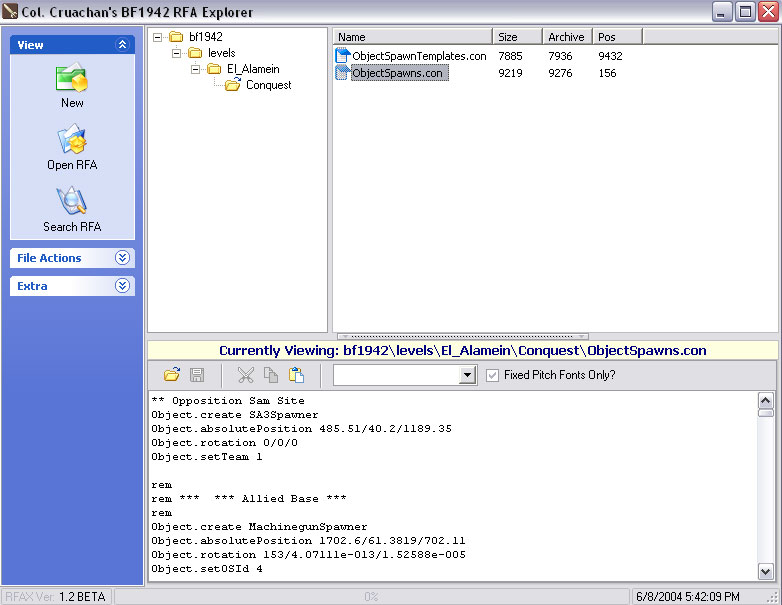Click the copy icon in editor toolbar
Screen dimensions: 782x605
271,375
